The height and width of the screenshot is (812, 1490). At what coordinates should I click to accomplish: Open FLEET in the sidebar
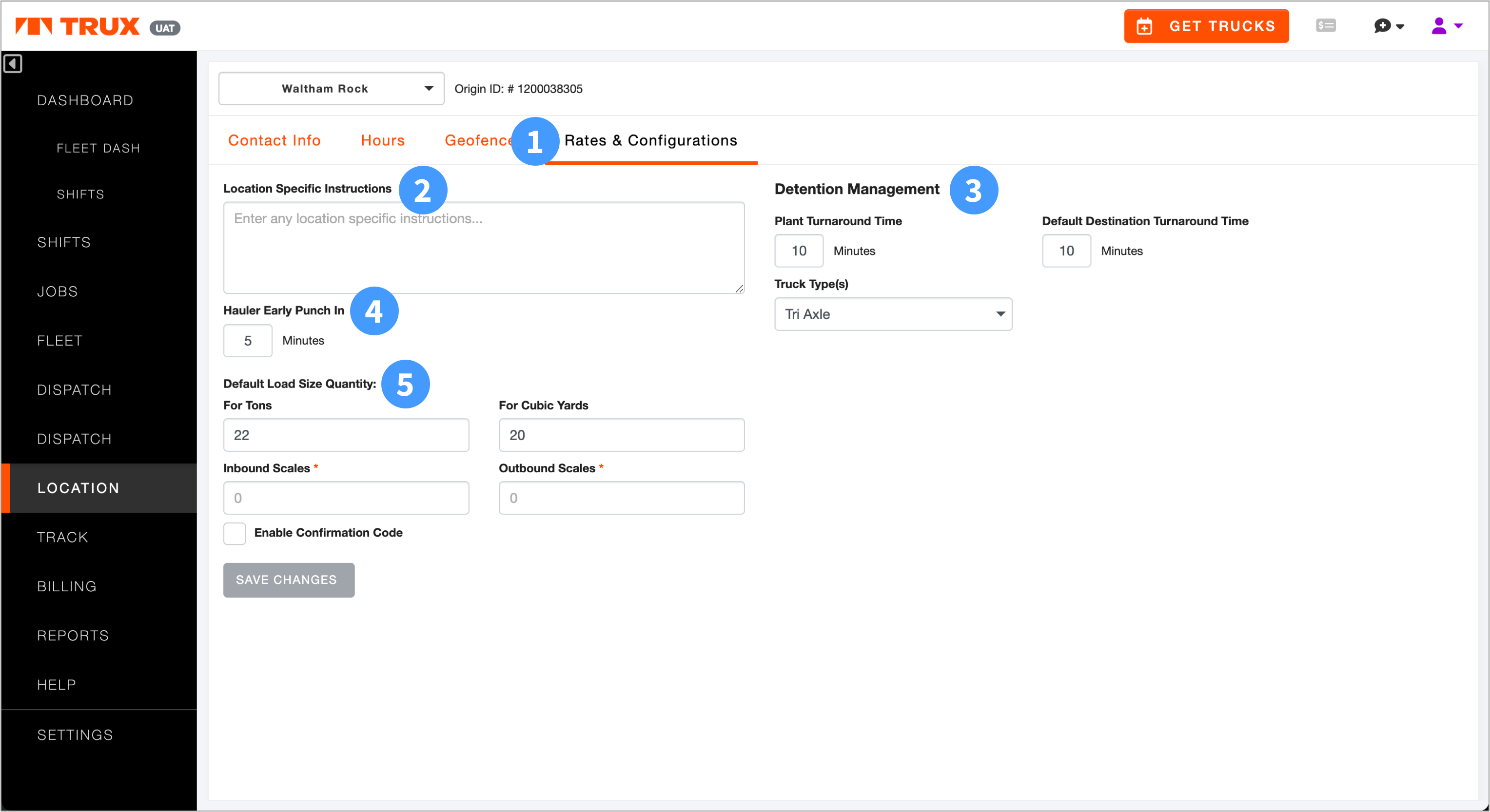tap(59, 341)
